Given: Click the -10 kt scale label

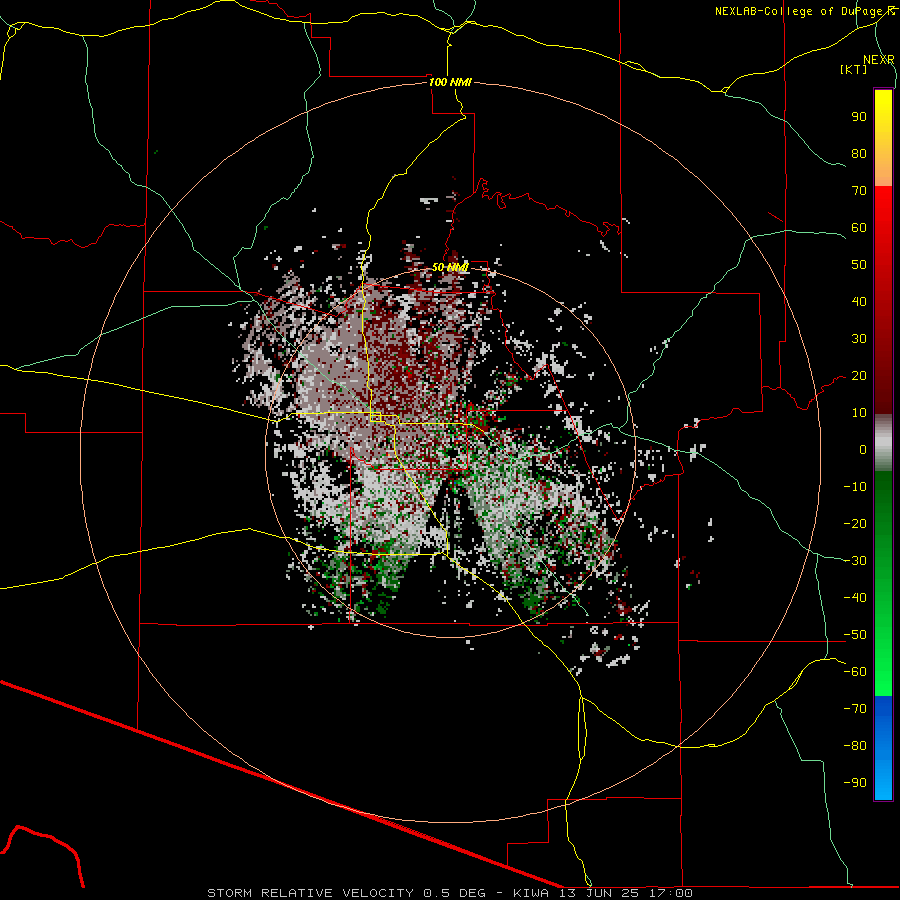Looking at the screenshot, I should pos(855,487).
